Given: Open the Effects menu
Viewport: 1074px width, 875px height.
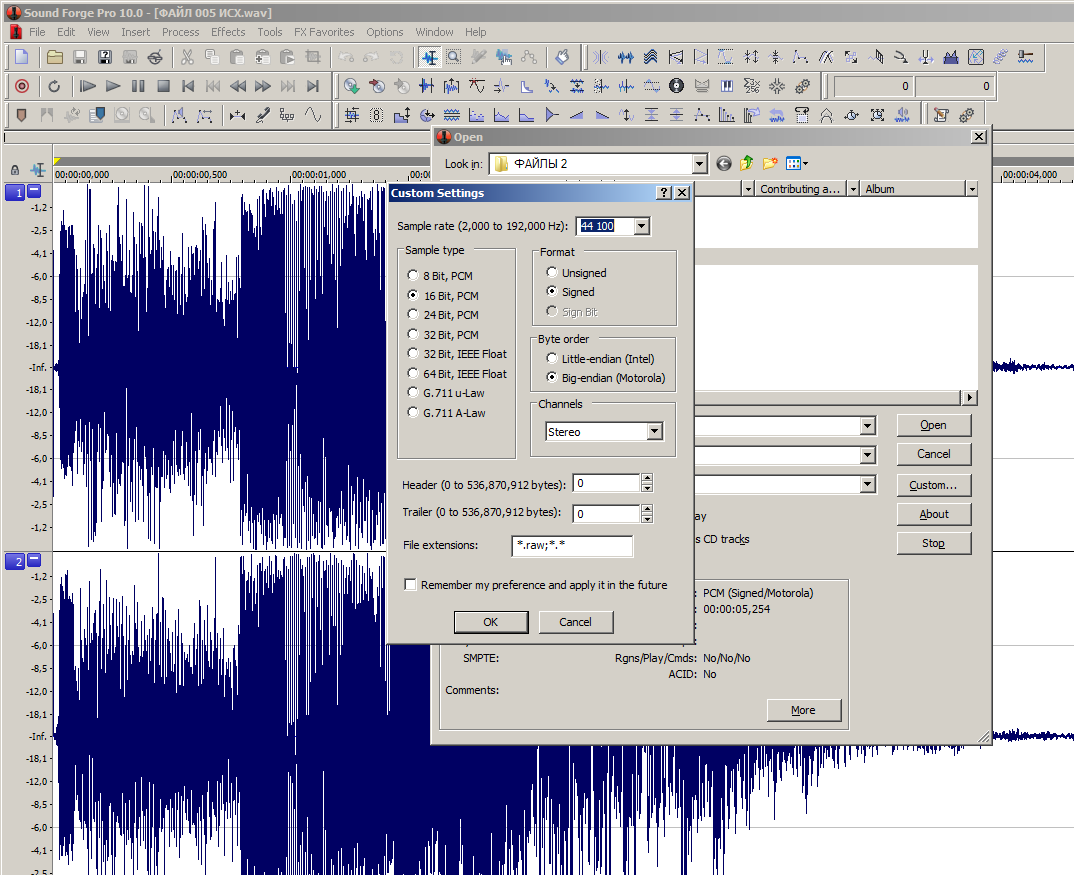Looking at the screenshot, I should pyautogui.click(x=228, y=32).
